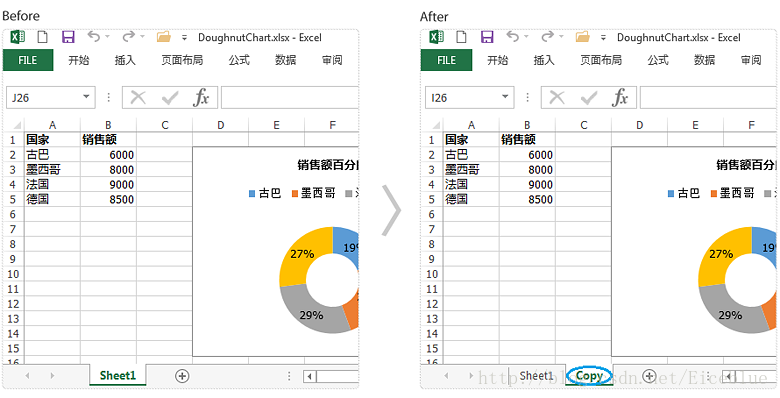Create new document icon in After window
780x398 pixels.
(463, 37)
